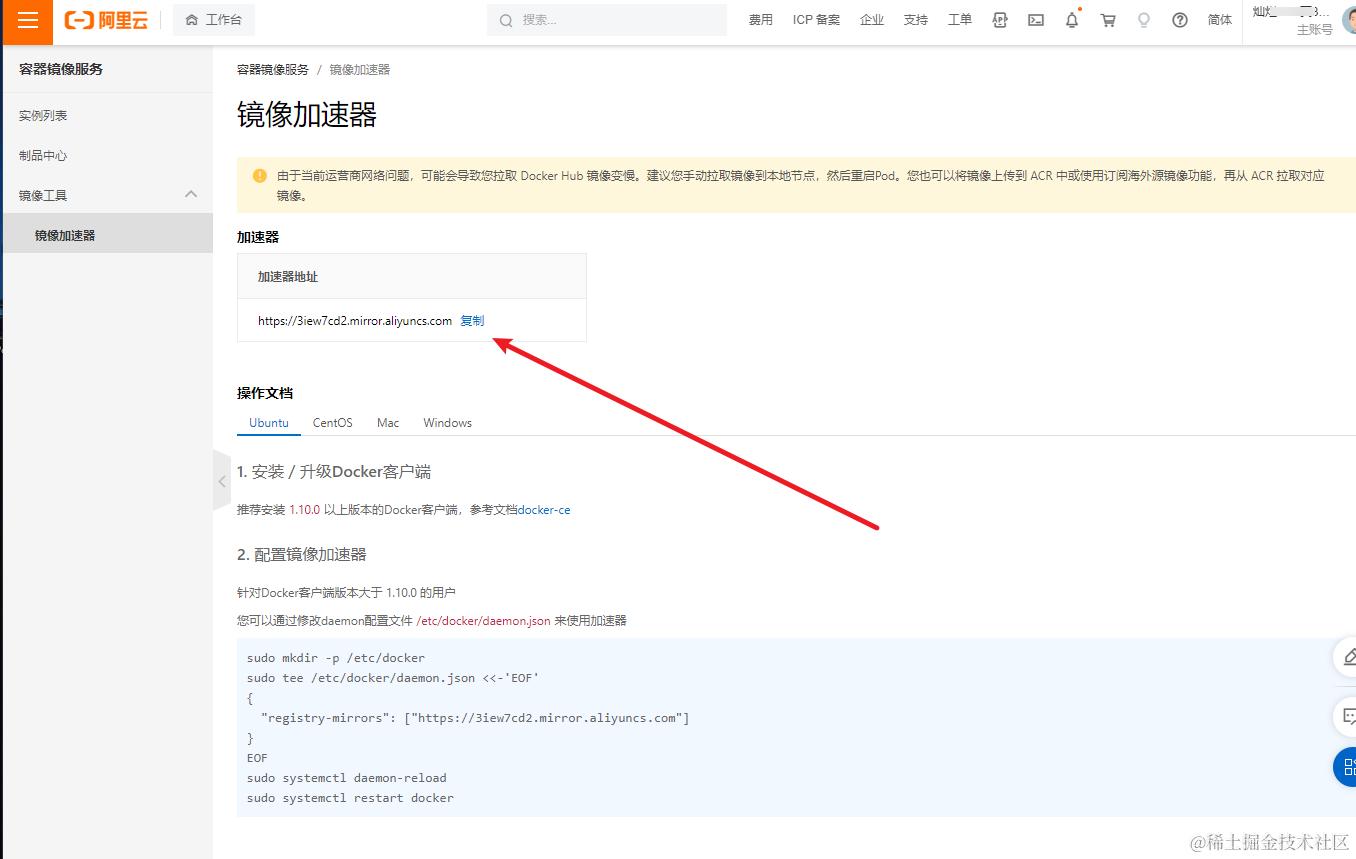Click the 阿里云 logo
The width and height of the screenshot is (1356, 859).
pos(106,20)
